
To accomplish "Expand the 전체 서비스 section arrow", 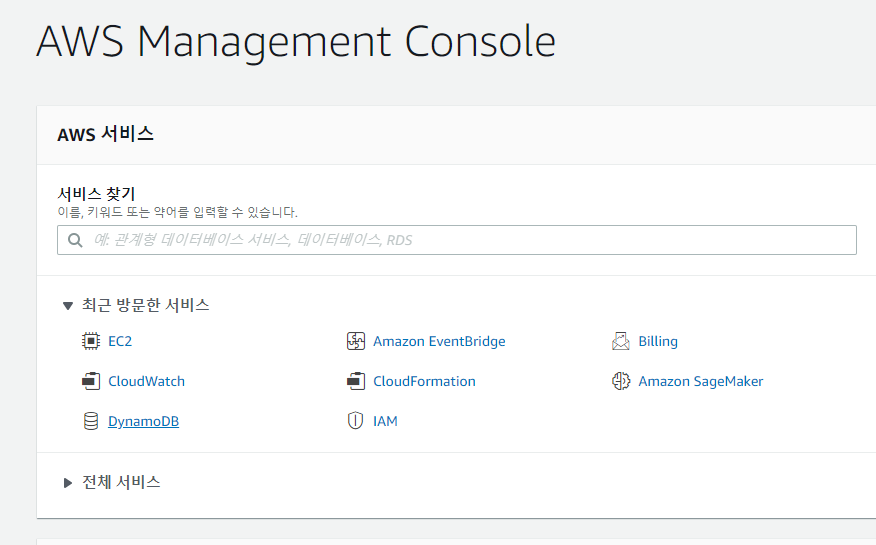I will point(68,483).
